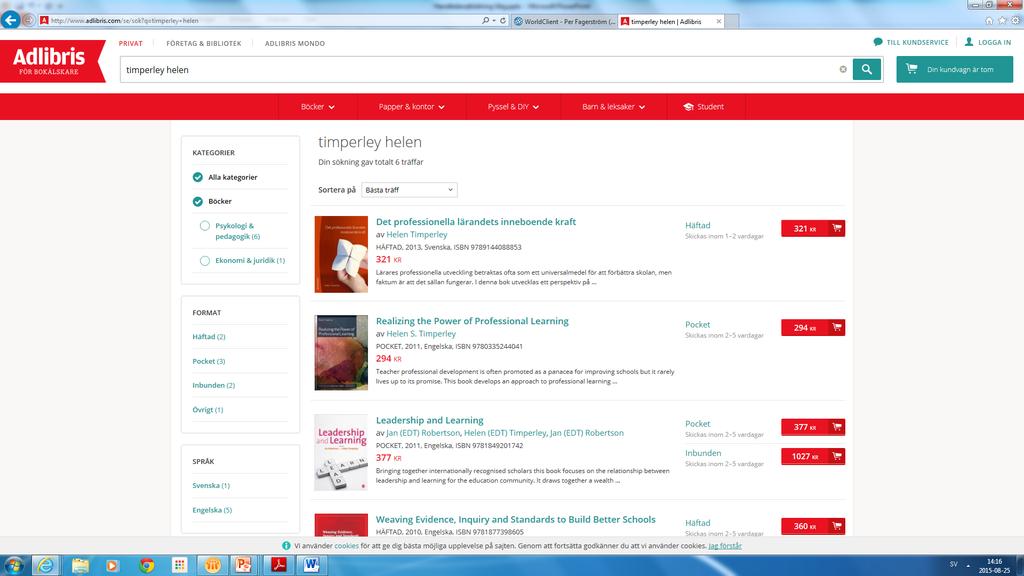Click author link Helen S. Timperley
The width and height of the screenshot is (1024, 576).
(421, 334)
